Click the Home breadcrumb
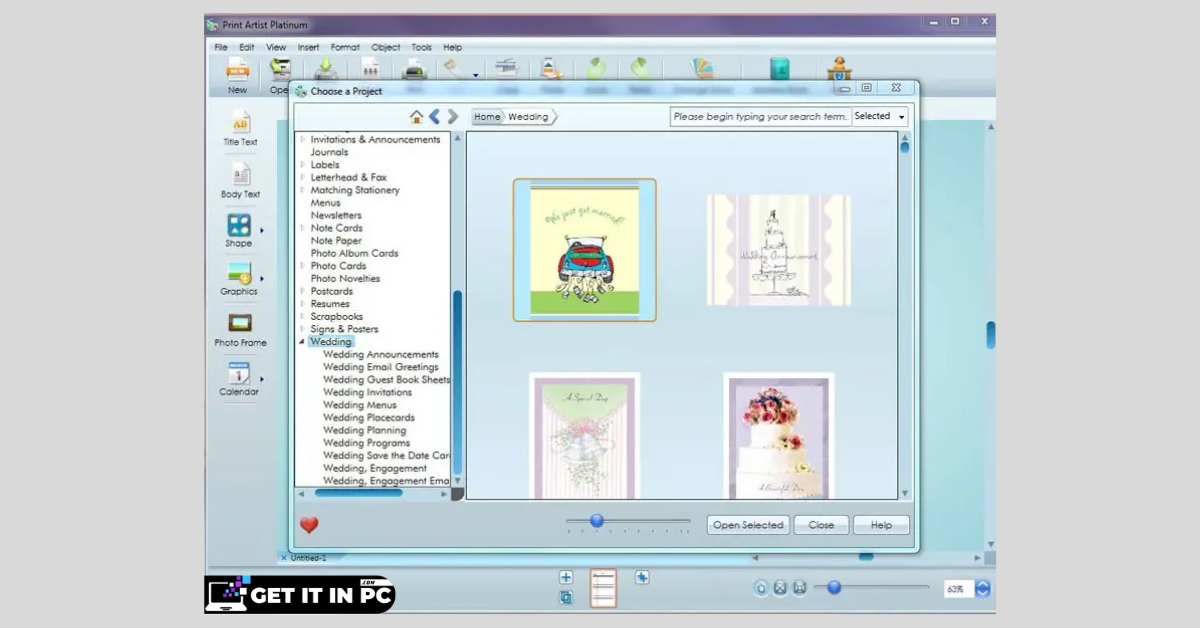The width and height of the screenshot is (1200, 628). point(487,117)
